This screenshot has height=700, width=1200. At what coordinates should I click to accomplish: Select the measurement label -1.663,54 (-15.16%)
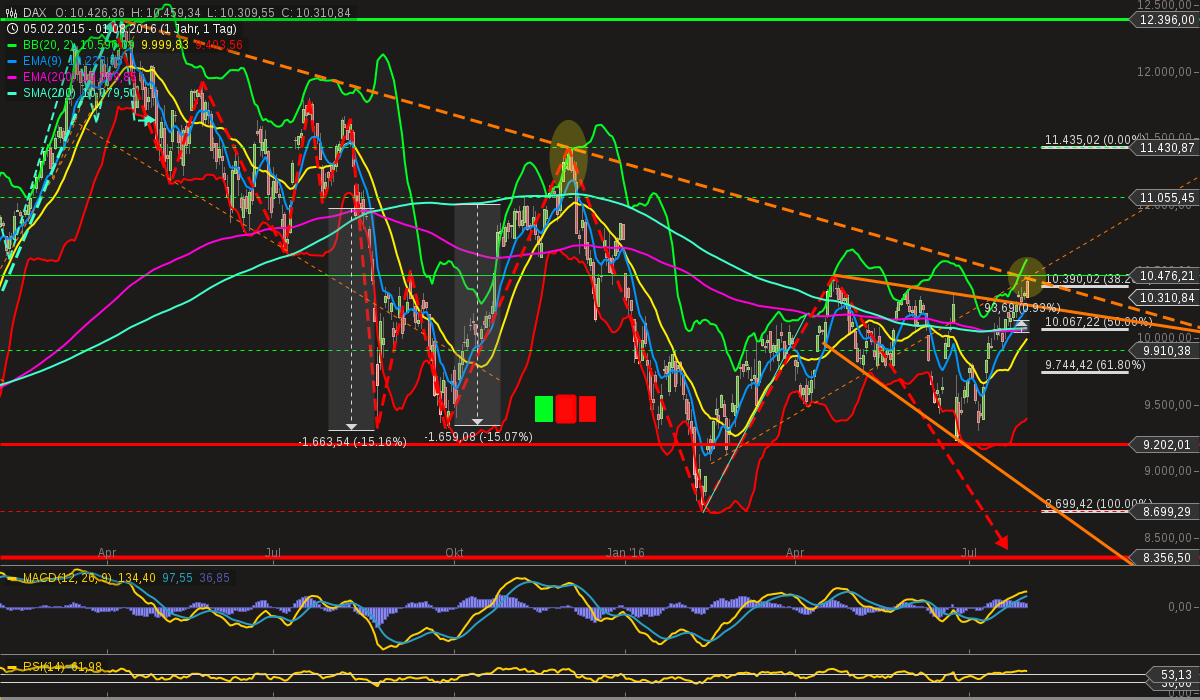coord(353,442)
